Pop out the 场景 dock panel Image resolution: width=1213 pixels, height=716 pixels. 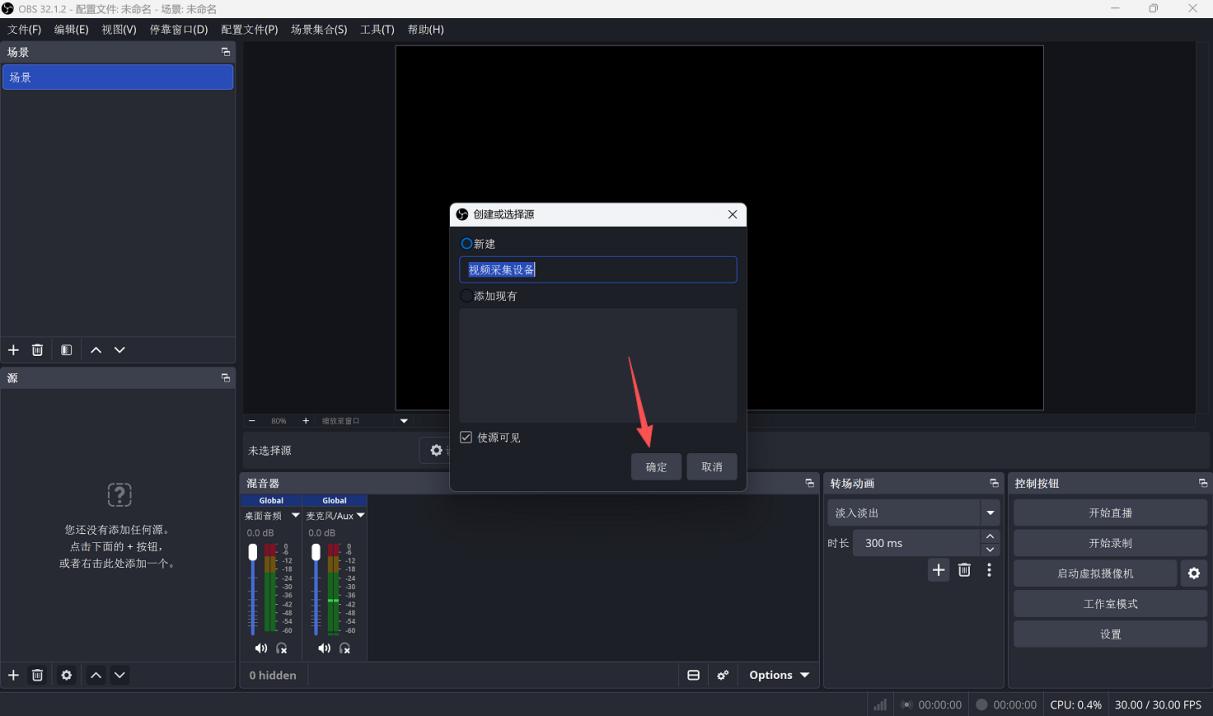[225, 52]
